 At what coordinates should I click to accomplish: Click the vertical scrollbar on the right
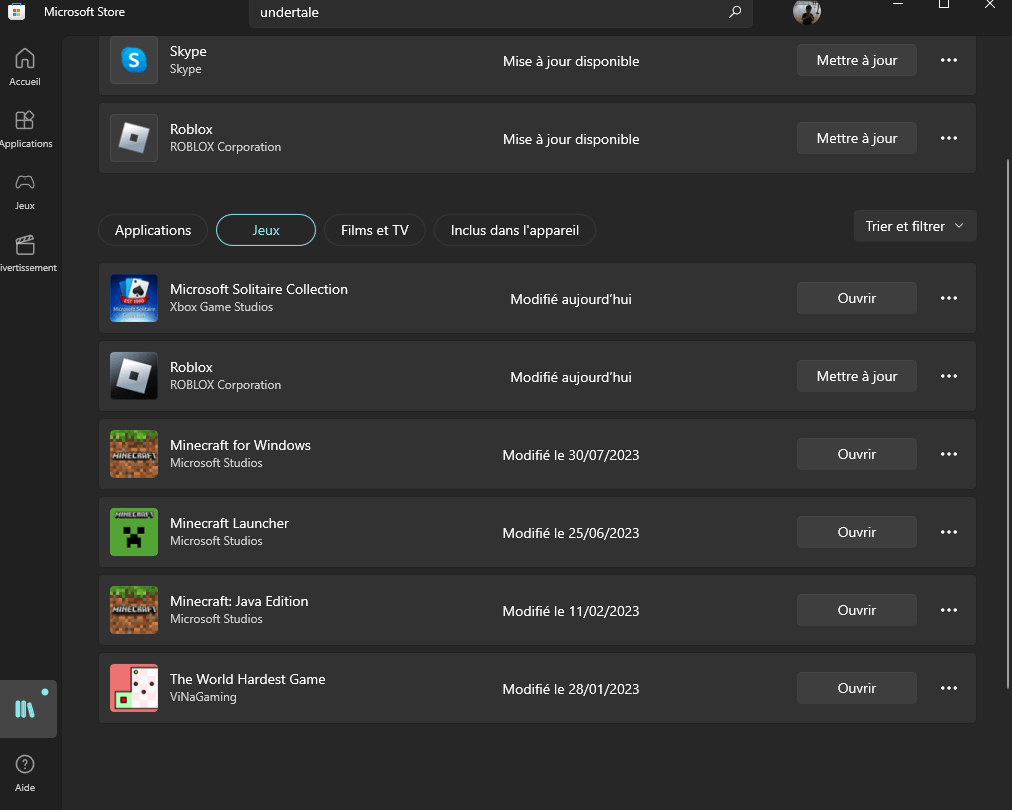pyautogui.click(x=1008, y=423)
